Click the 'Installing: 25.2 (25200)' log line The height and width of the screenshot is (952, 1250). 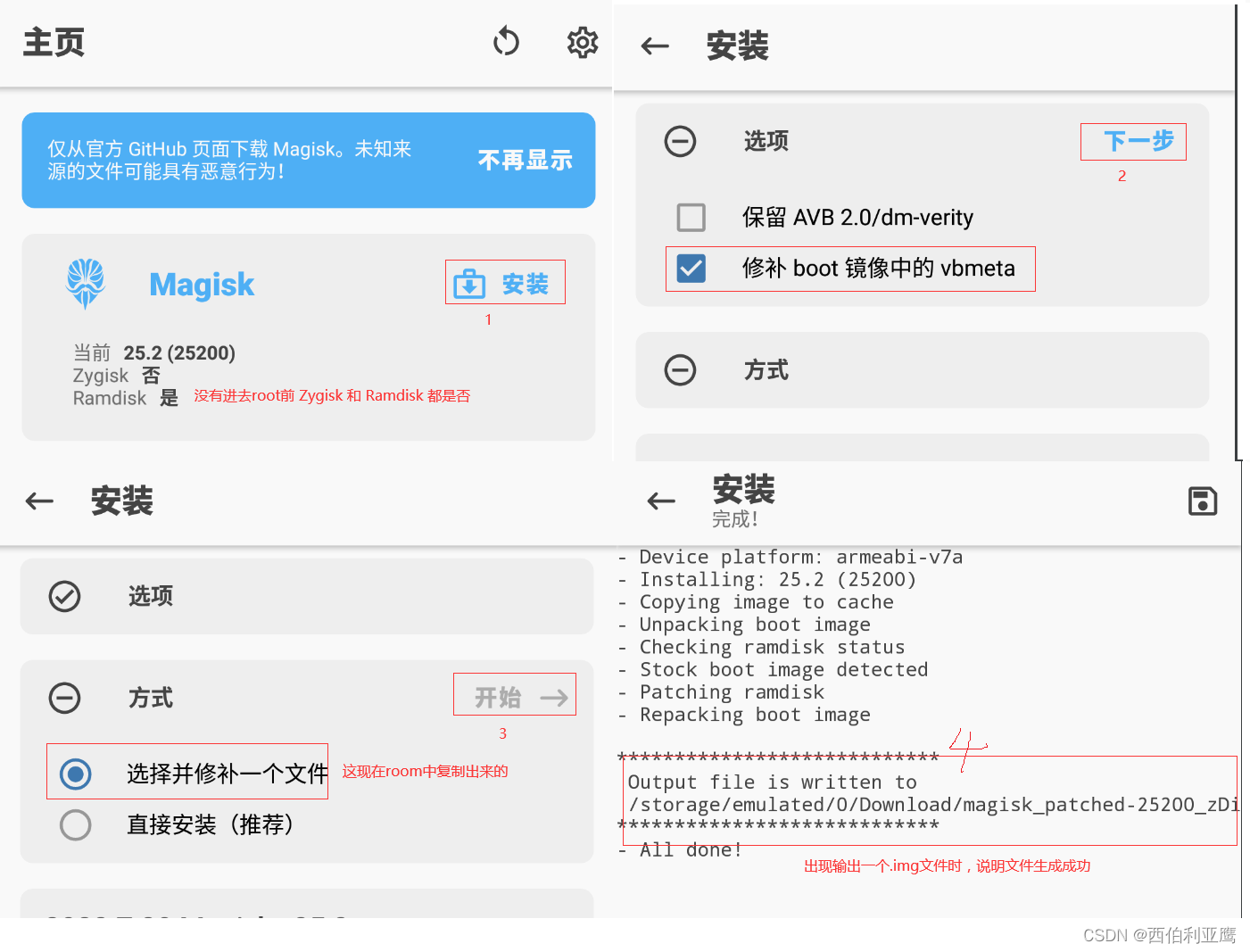click(767, 580)
